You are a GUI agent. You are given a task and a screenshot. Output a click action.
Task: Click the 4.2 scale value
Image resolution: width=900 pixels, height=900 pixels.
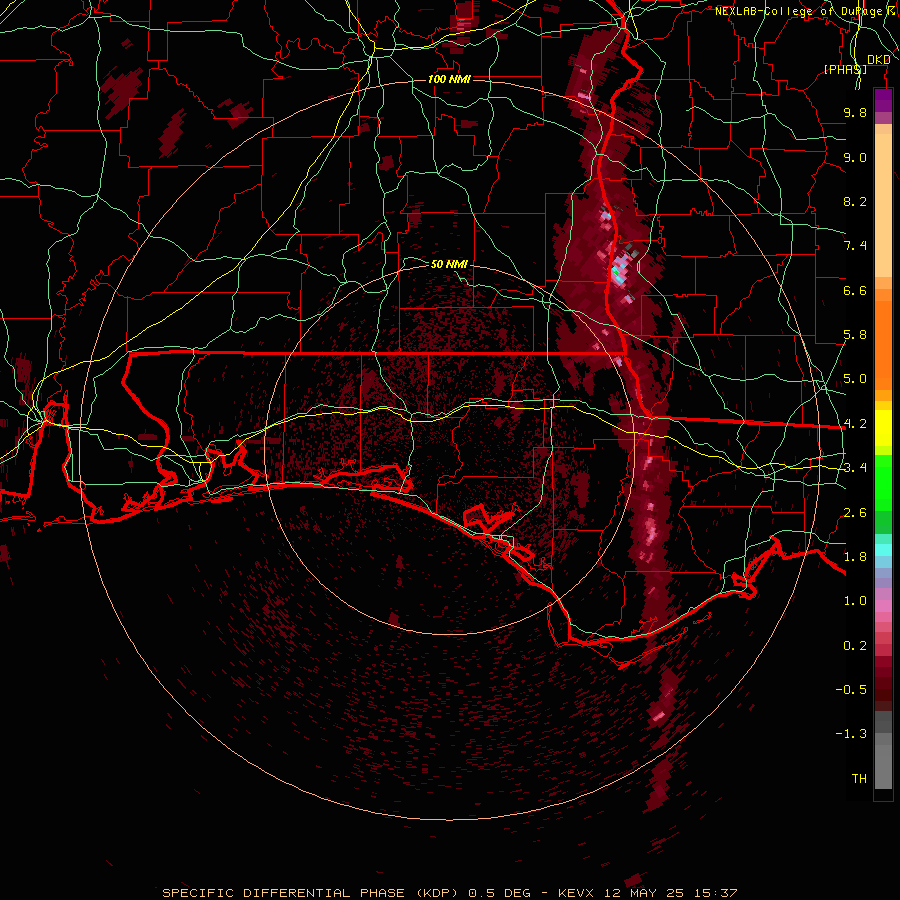click(x=855, y=424)
